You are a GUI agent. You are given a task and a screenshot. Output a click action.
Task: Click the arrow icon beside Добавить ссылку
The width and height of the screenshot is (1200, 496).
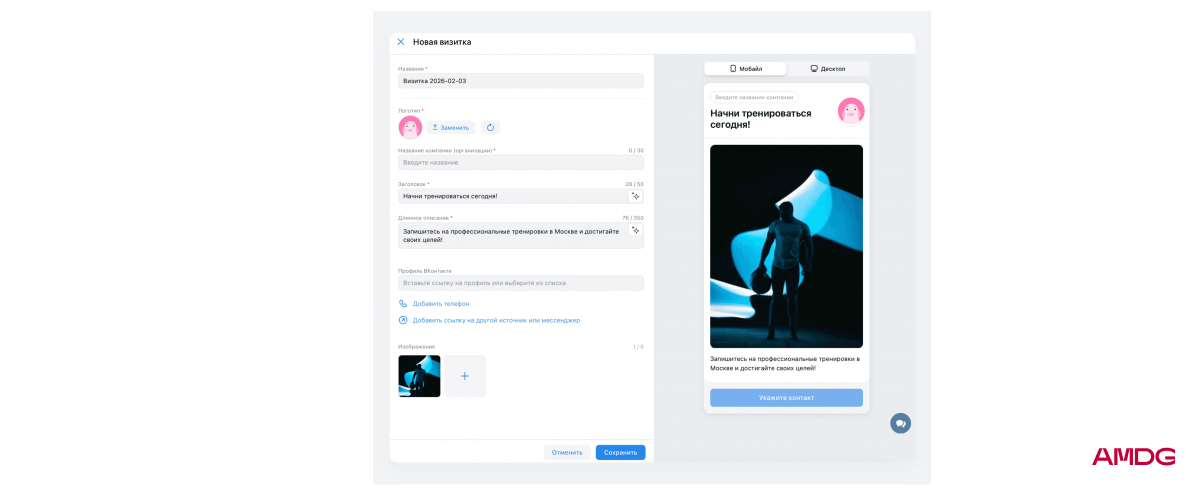(403, 320)
